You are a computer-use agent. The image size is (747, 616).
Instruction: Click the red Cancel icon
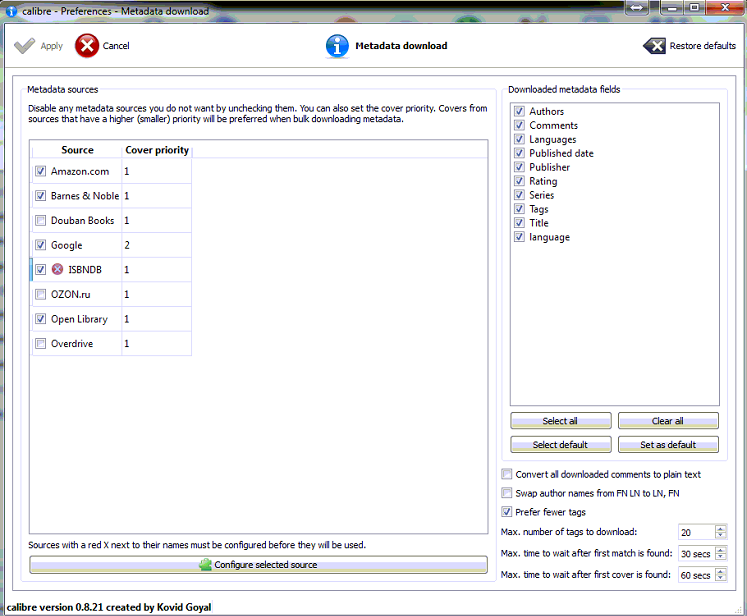[87, 46]
